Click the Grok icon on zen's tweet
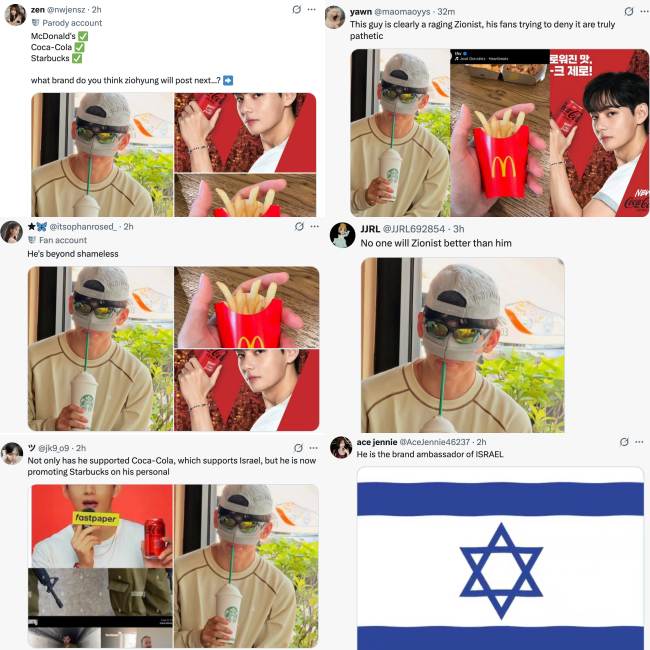The width and height of the screenshot is (650, 650). [x=297, y=10]
